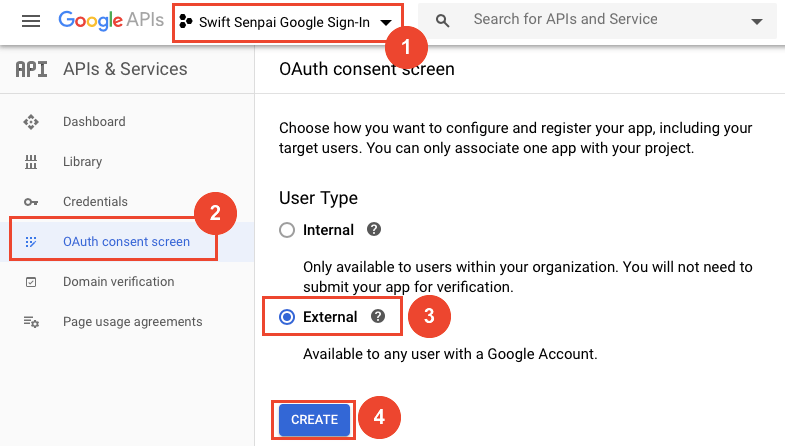Open help tooltip next to External
This screenshot has width=785, height=446.
pos(378,316)
